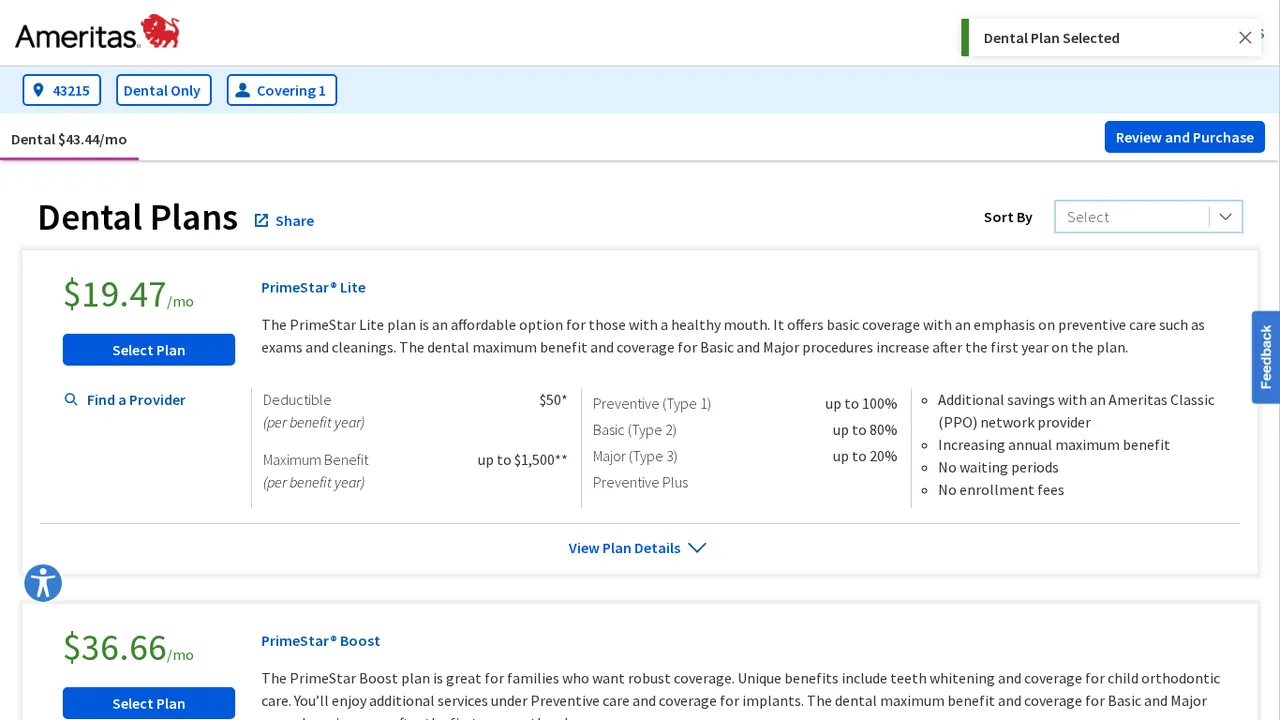This screenshot has width=1280, height=720.
Task: Click the Basic (Type 2) label
Action: coord(635,430)
